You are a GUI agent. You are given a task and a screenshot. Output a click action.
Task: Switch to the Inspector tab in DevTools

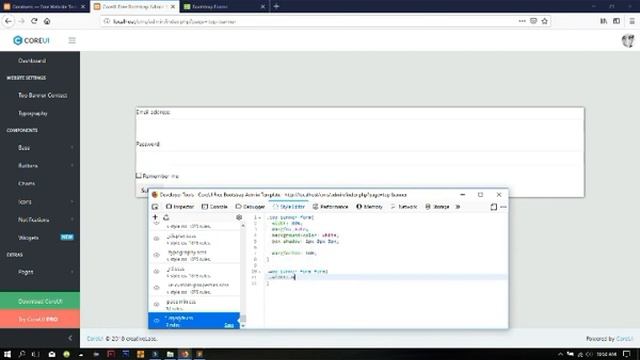point(180,207)
